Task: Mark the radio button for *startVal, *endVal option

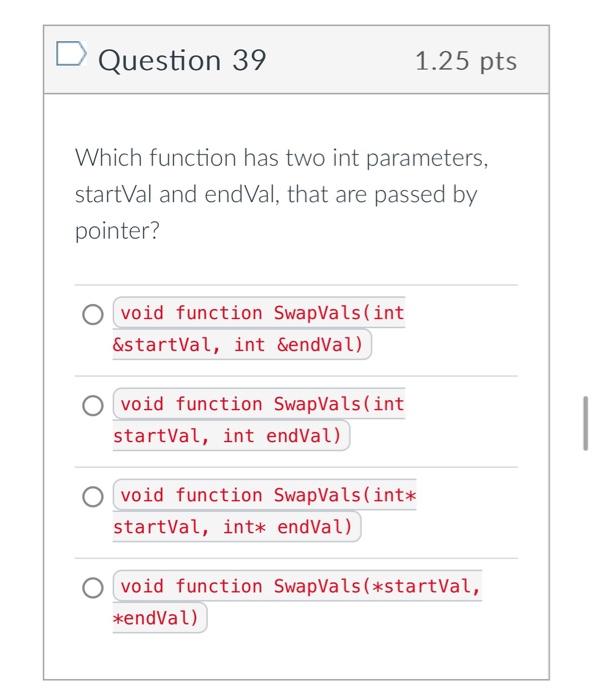Action: pyautogui.click(x=93, y=588)
